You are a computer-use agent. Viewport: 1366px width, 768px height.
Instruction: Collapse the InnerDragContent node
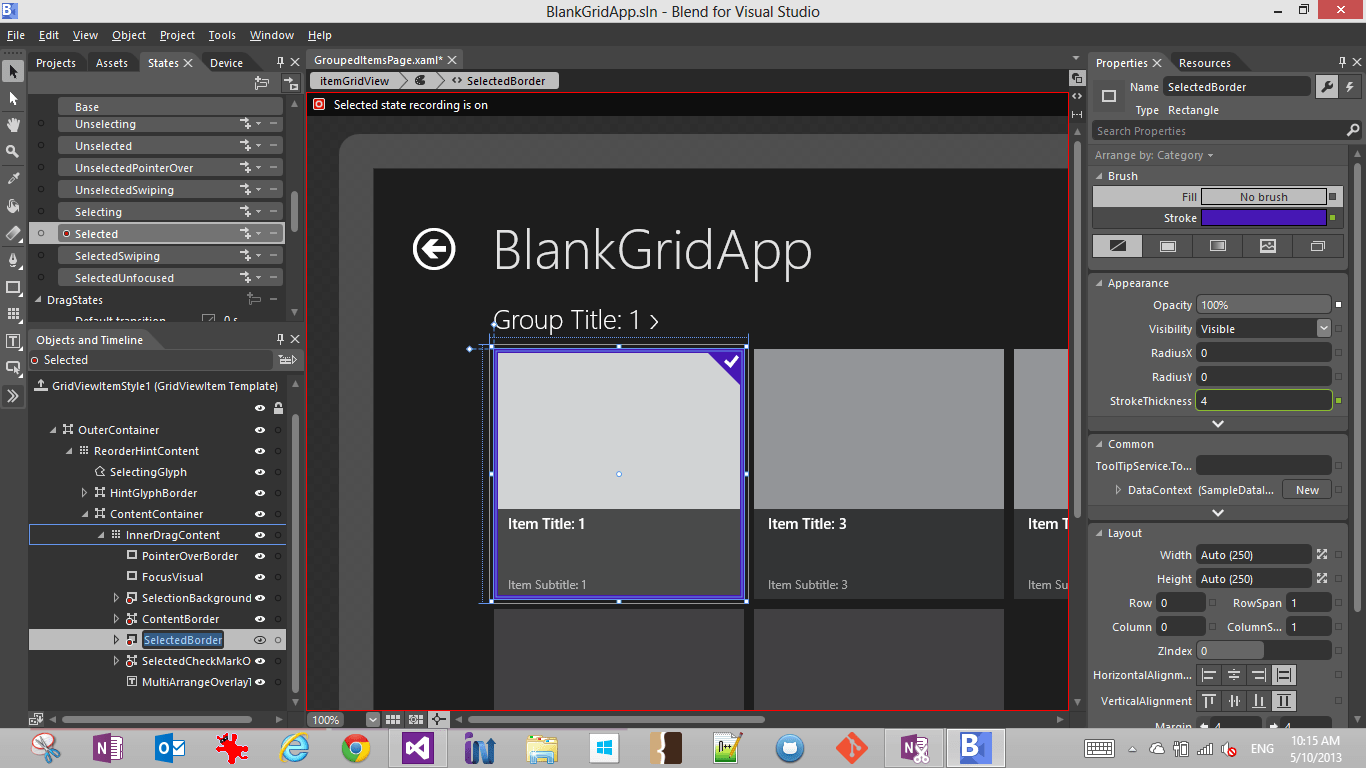pos(101,535)
